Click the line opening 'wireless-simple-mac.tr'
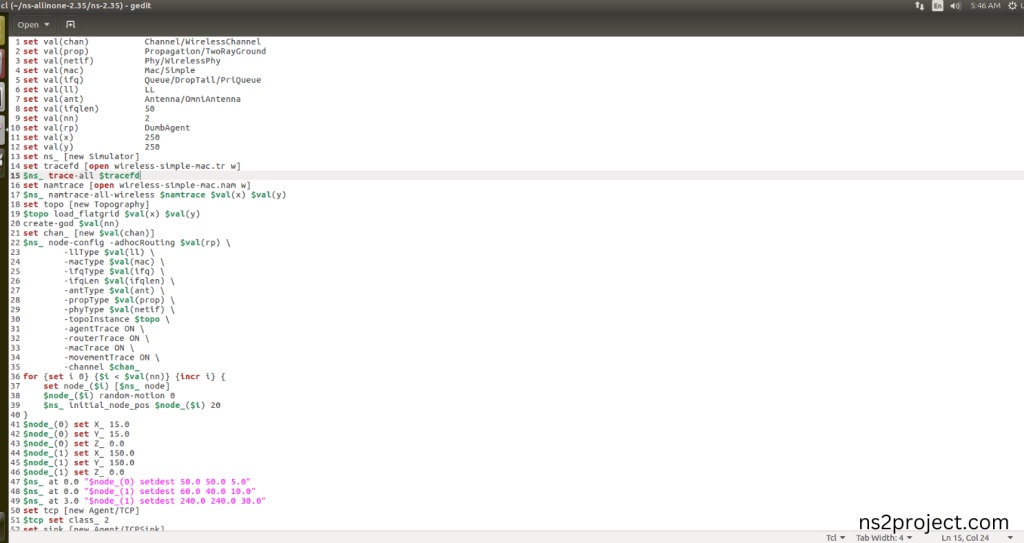The width and height of the screenshot is (1024, 543). 132,166
